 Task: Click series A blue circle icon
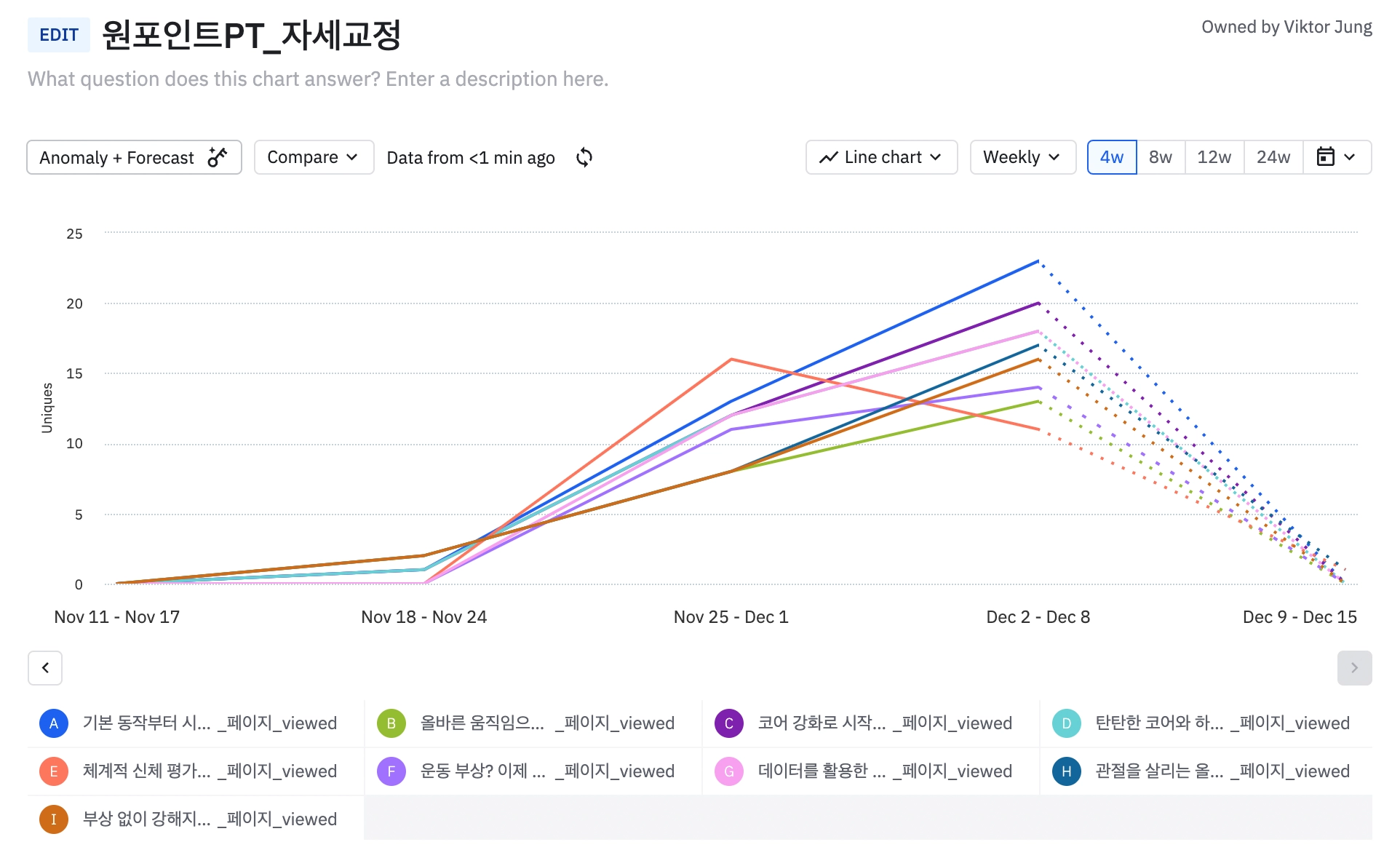pyautogui.click(x=54, y=723)
